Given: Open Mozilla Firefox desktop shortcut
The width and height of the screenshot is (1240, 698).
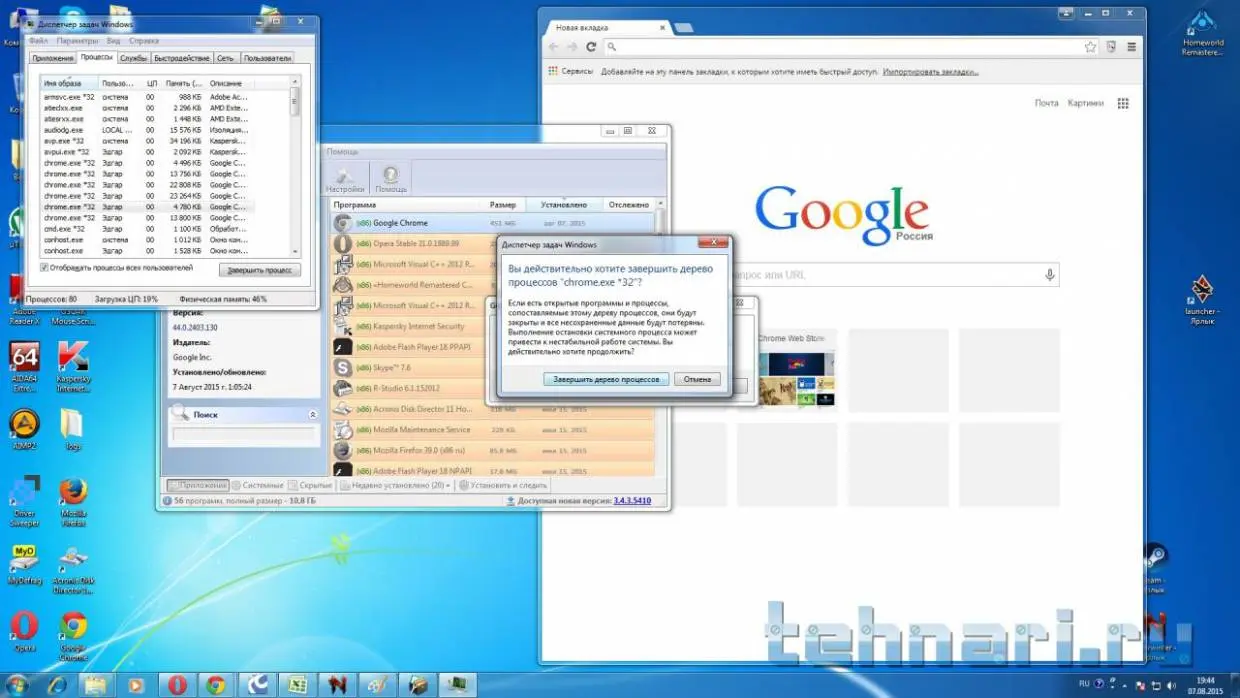Looking at the screenshot, I should pyautogui.click(x=72, y=501).
